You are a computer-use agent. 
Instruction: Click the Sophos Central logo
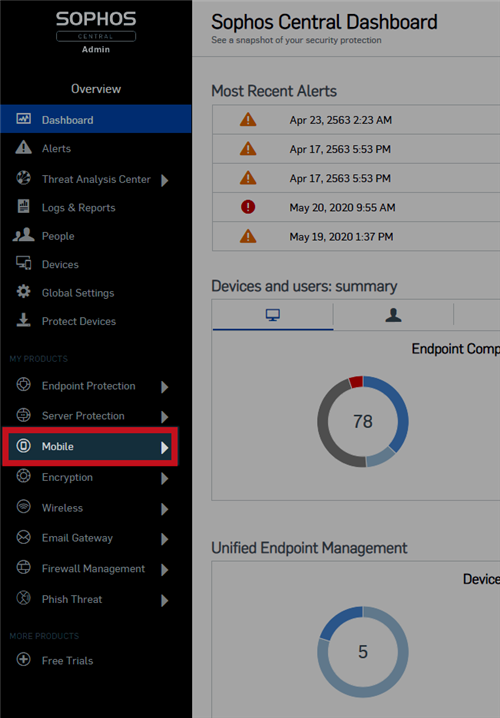(x=96, y=27)
